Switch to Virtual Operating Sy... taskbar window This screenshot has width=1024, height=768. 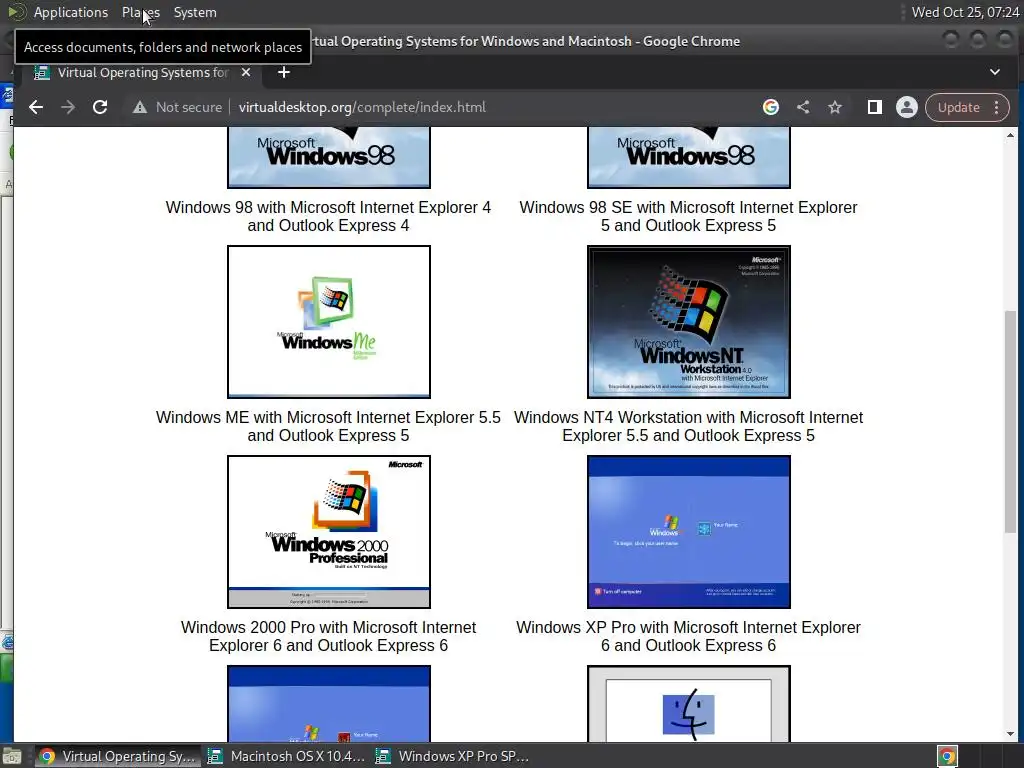116,756
